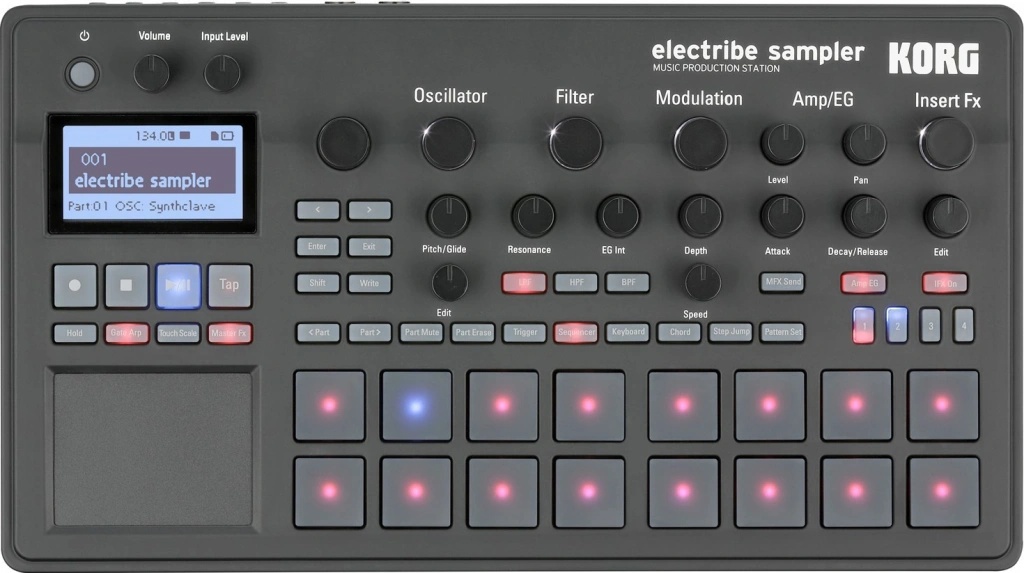Touch the Amp/EG Level knob
This screenshot has height=573, width=1024.
(x=782, y=144)
